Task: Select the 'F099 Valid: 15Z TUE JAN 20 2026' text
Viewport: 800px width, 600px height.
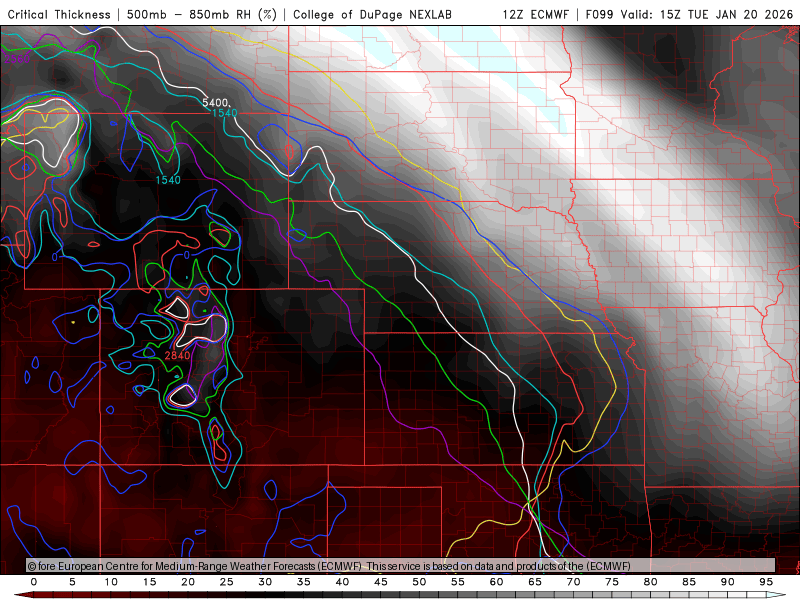Action: (689, 15)
